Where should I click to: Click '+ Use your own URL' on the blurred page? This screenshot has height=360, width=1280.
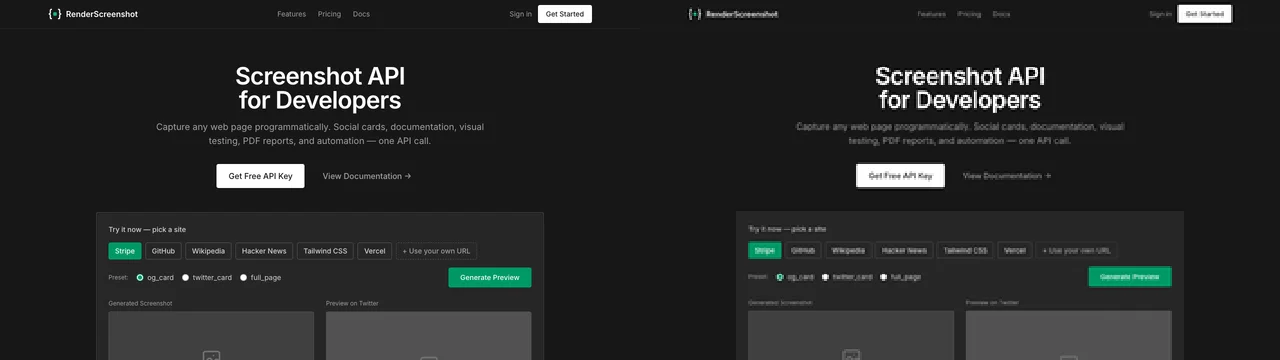click(x=1077, y=251)
